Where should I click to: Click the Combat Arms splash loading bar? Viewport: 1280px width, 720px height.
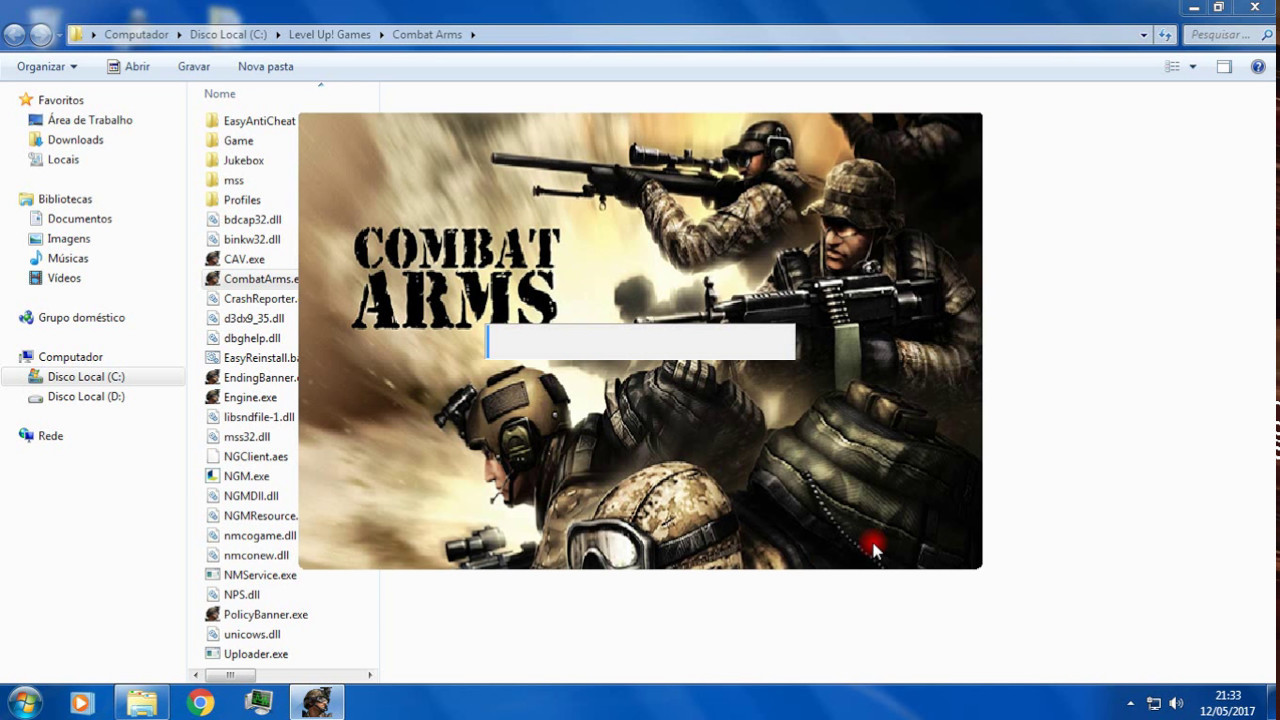(x=640, y=342)
